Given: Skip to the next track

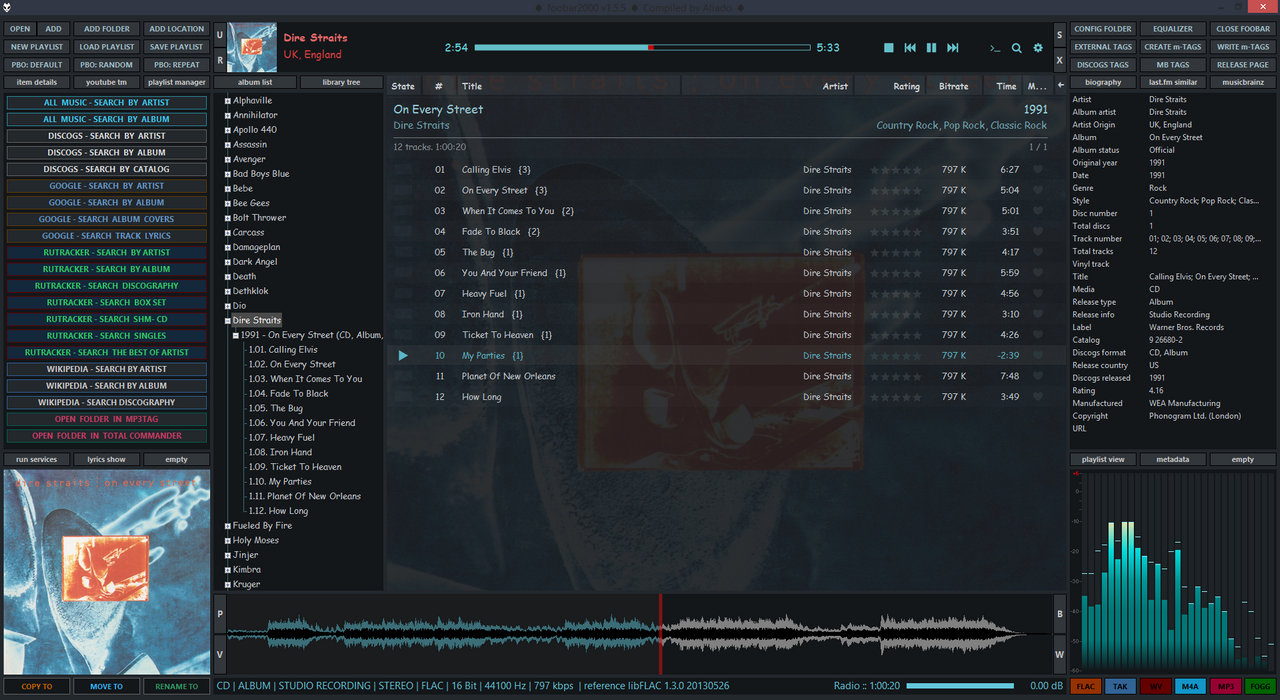Looking at the screenshot, I should (x=953, y=48).
